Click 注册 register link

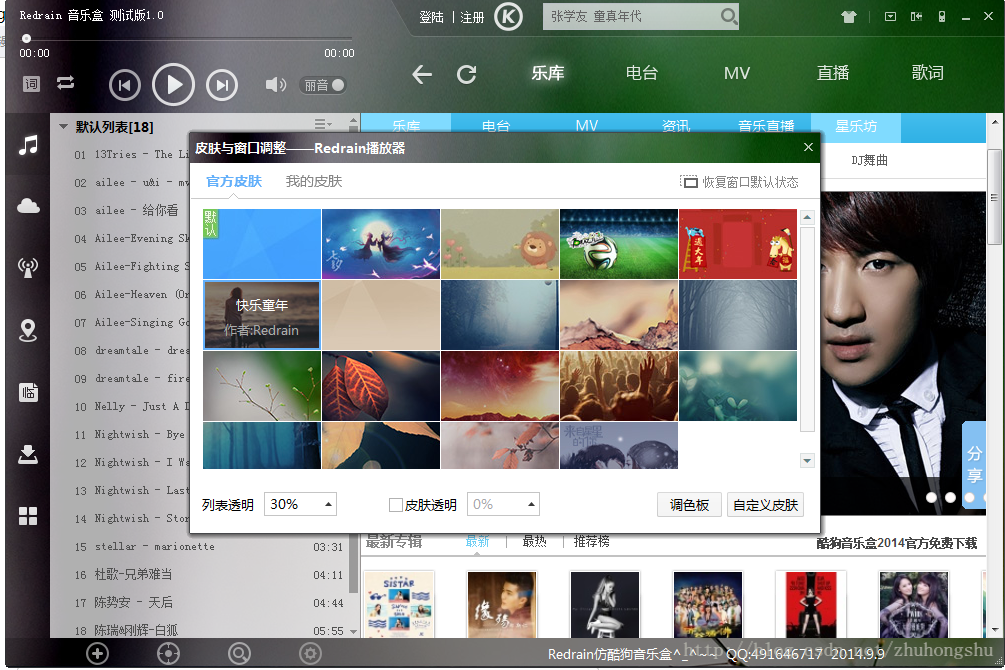click(472, 17)
